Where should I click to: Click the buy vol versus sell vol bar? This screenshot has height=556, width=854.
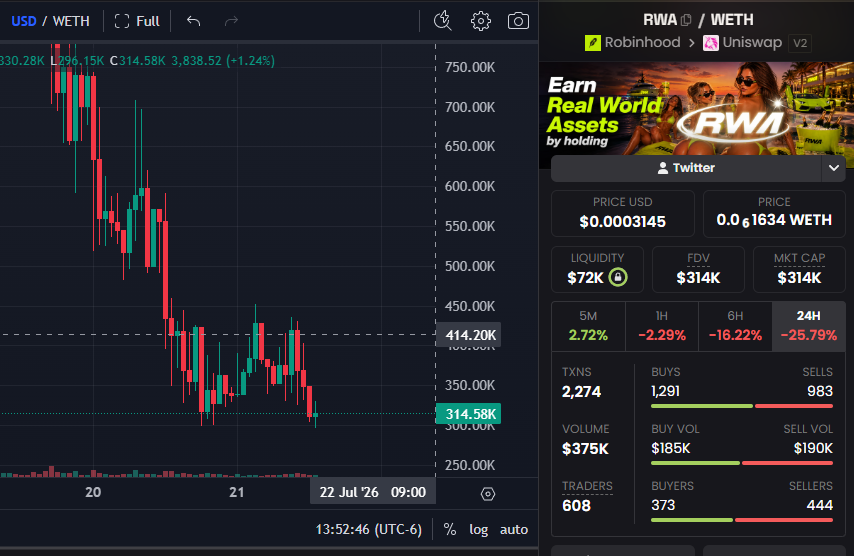click(x=742, y=463)
